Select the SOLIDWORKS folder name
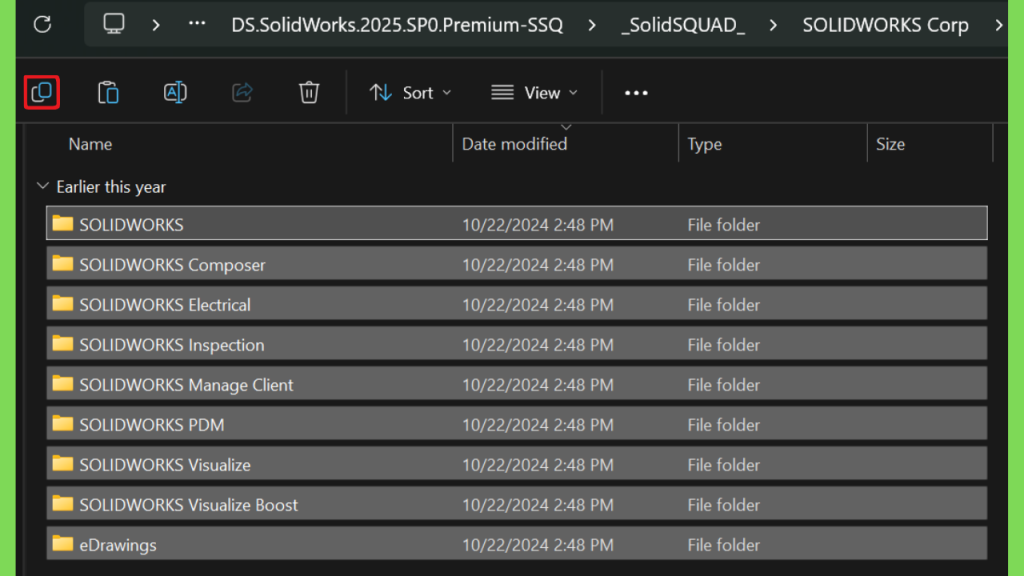Image resolution: width=1024 pixels, height=576 pixels. 131,225
